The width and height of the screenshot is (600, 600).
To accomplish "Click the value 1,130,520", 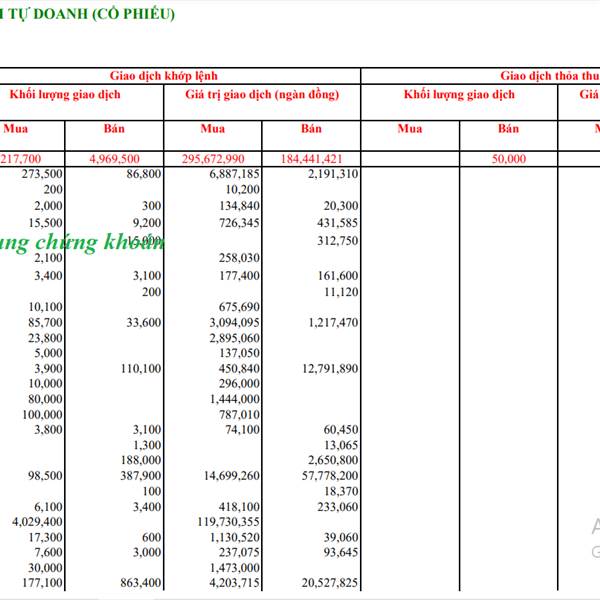I will coord(234,538).
